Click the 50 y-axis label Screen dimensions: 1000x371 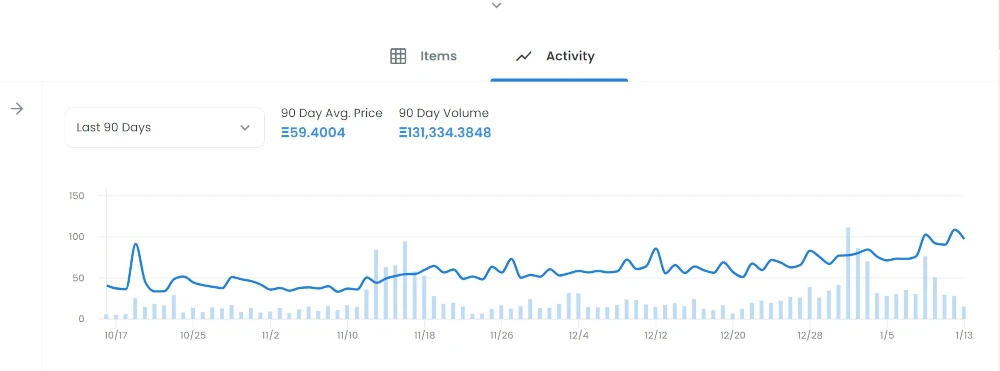[78, 278]
